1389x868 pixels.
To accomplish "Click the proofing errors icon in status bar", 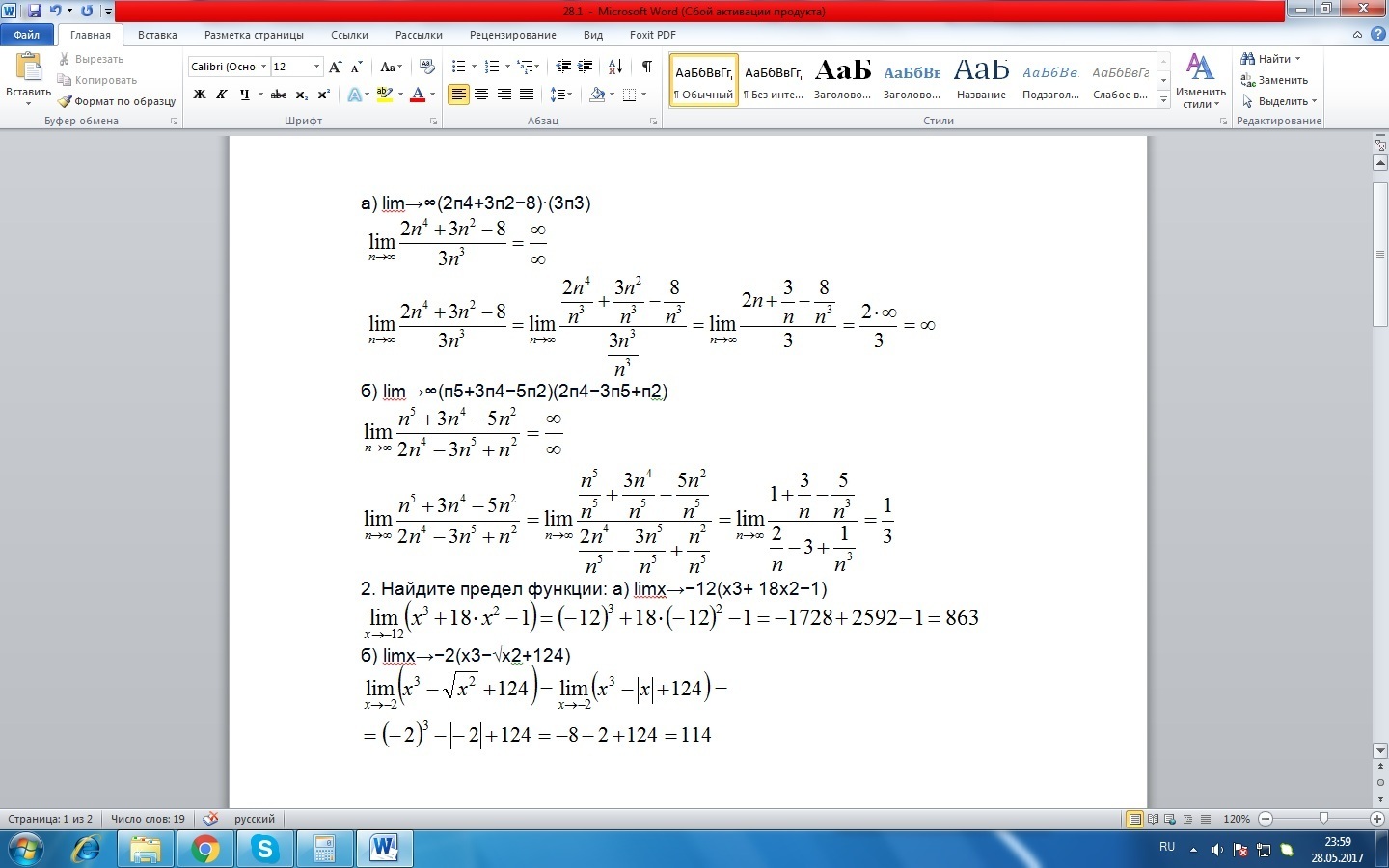I will (210, 819).
